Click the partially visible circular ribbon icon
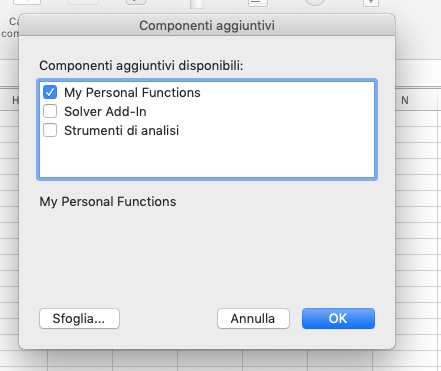 (x=315, y=3)
